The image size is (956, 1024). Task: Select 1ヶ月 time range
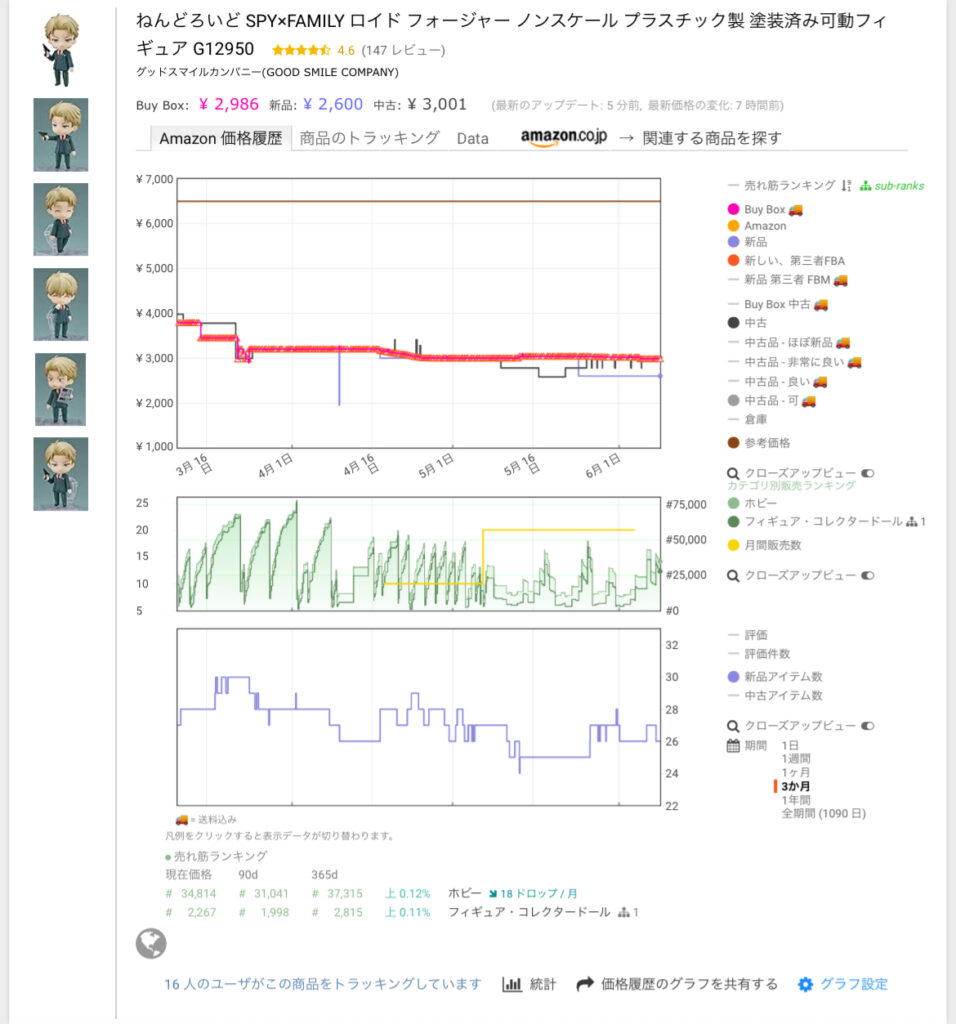796,773
